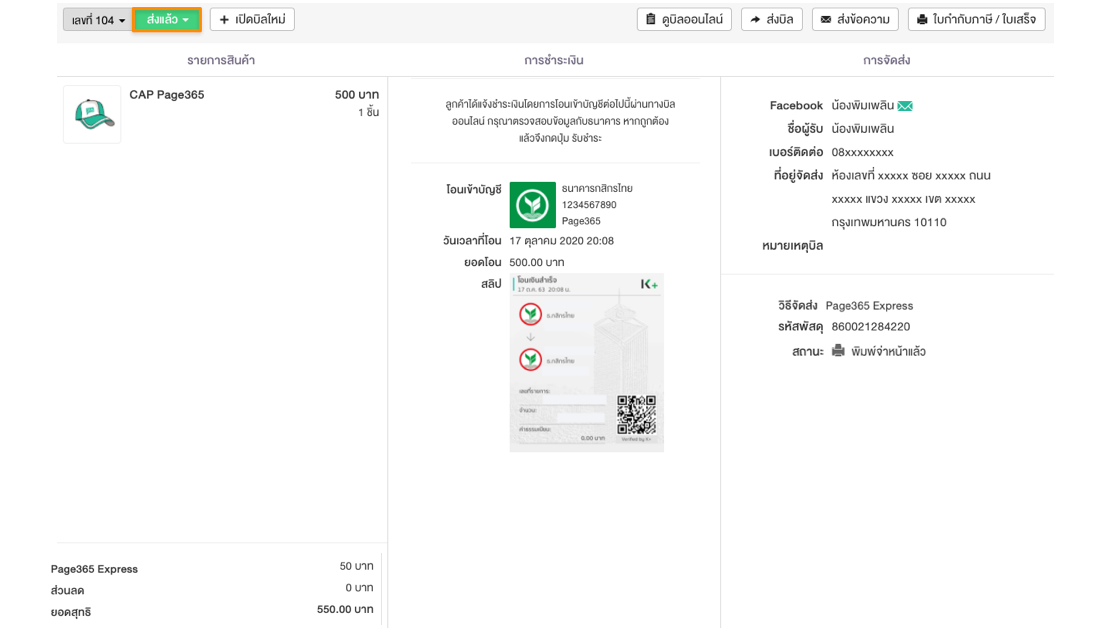Image resolution: width=1100 pixels, height=628 pixels.
Task: Open the green cap product thumbnail
Action: 92,114
